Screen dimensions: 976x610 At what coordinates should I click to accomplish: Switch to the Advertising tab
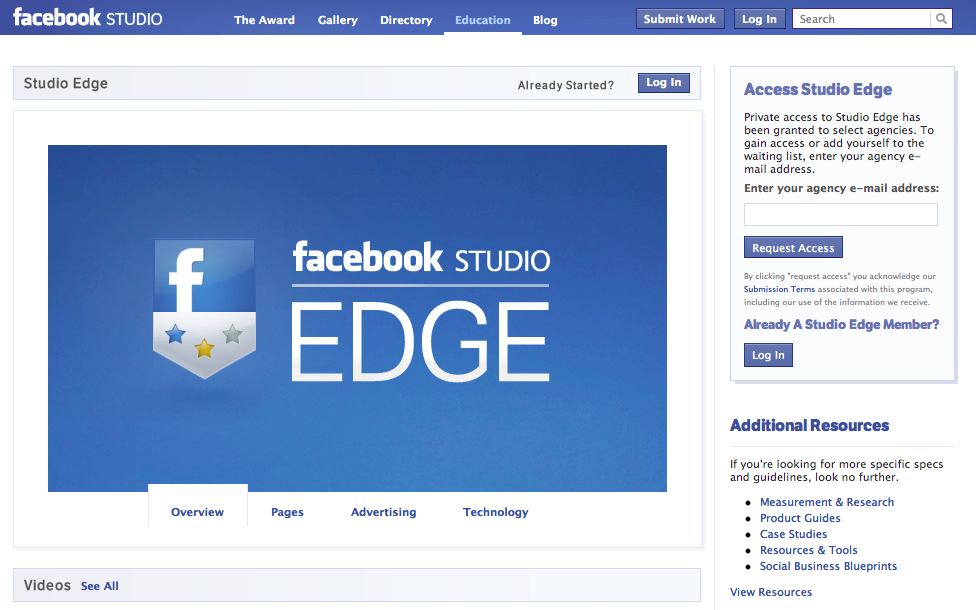(x=383, y=512)
